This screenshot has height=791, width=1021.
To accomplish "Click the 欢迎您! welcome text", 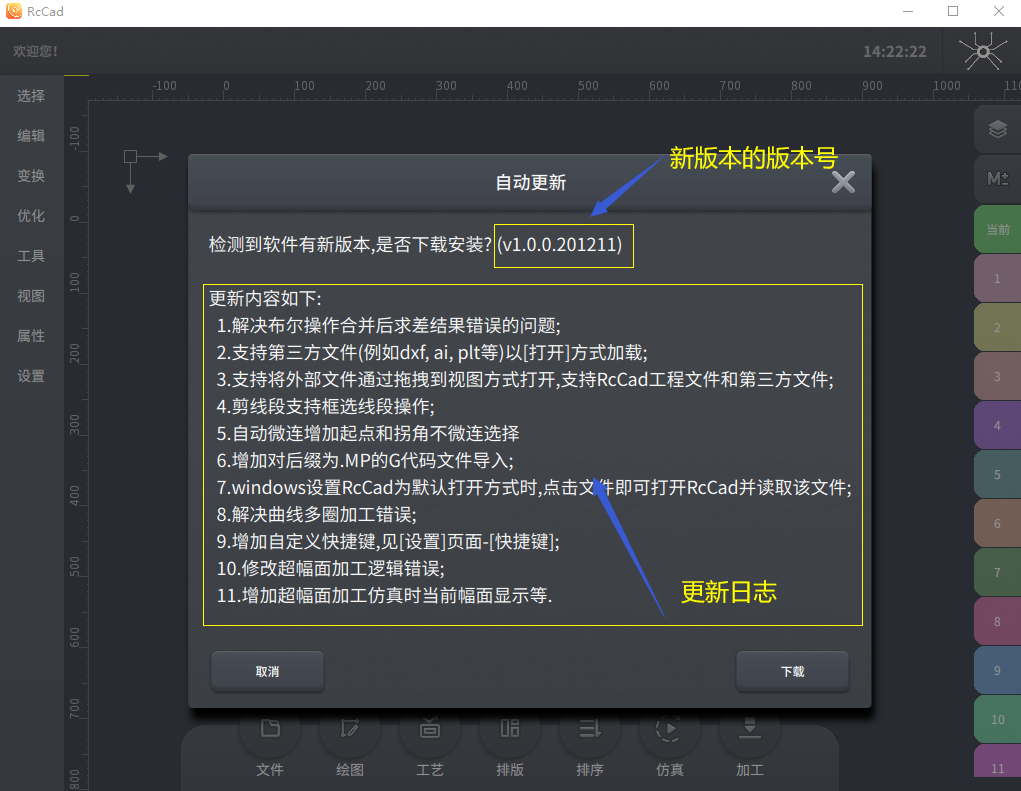I will pyautogui.click(x=35, y=51).
